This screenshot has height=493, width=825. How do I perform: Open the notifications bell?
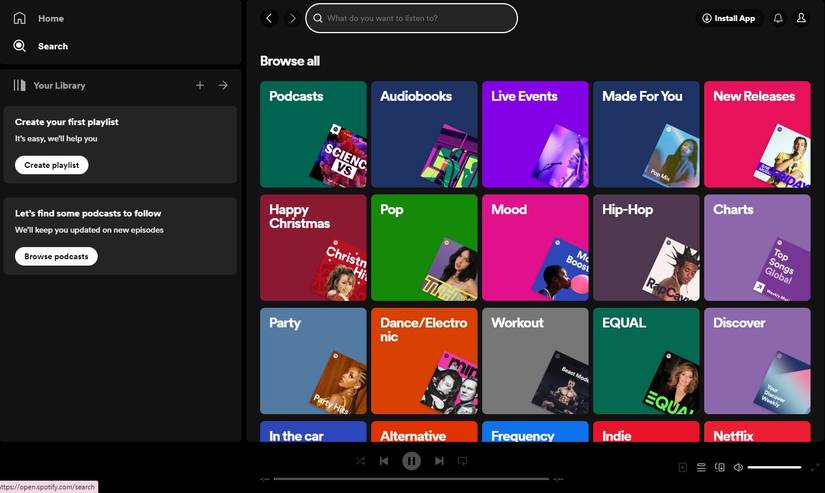click(778, 18)
